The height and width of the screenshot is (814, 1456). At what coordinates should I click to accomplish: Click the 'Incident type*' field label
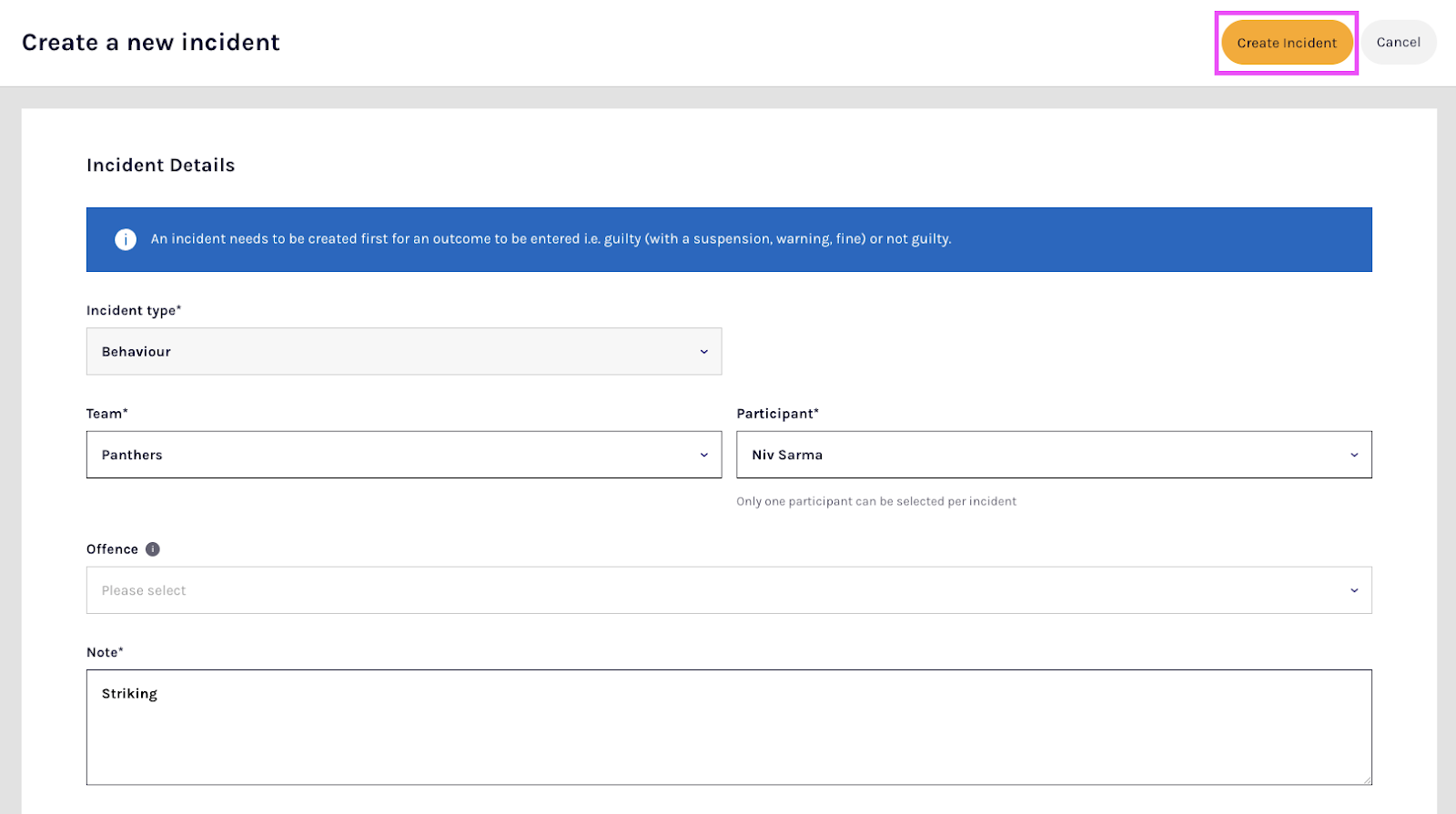point(134,311)
